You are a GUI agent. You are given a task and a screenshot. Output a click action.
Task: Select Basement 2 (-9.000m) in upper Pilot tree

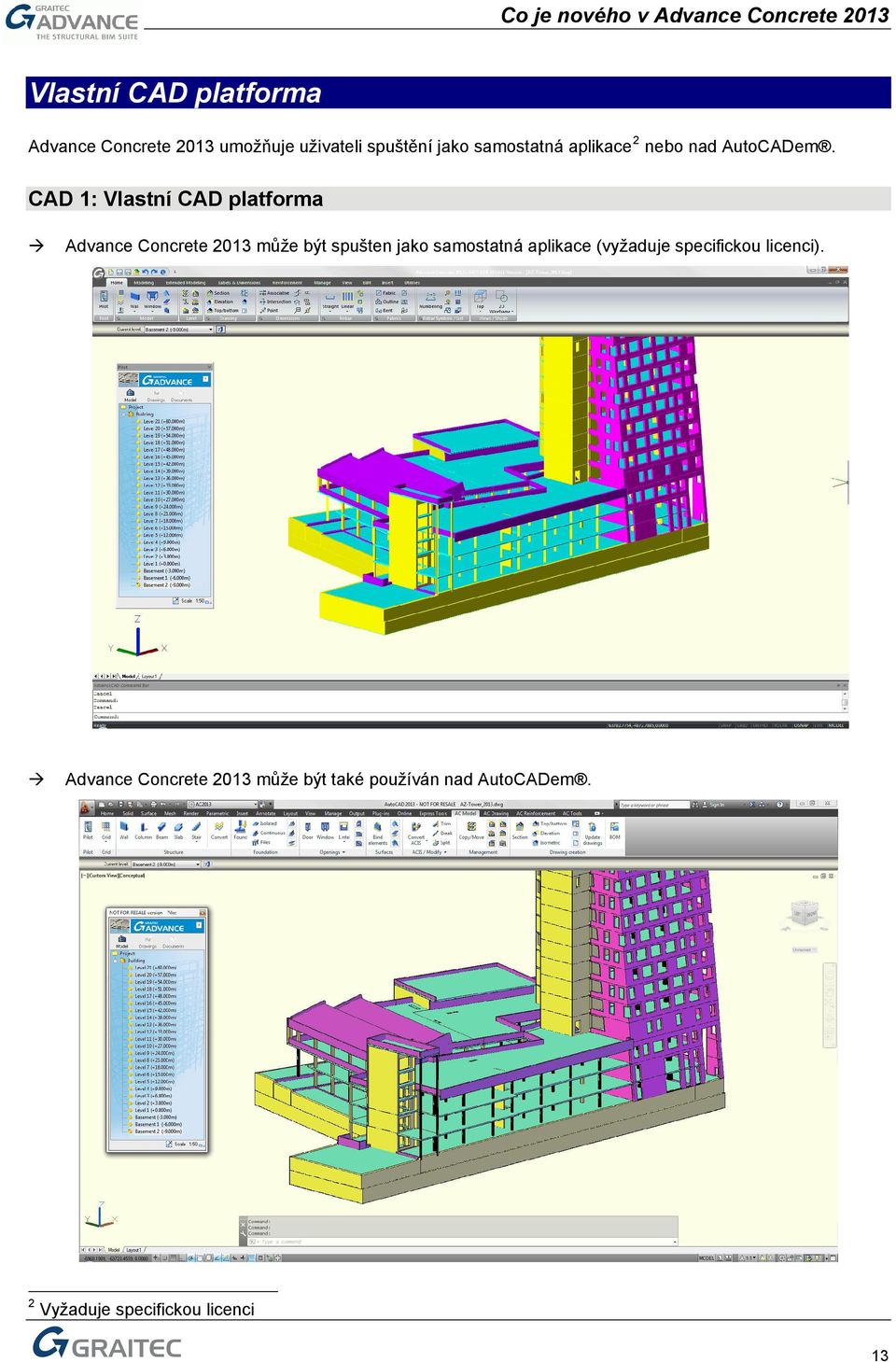click(x=166, y=585)
